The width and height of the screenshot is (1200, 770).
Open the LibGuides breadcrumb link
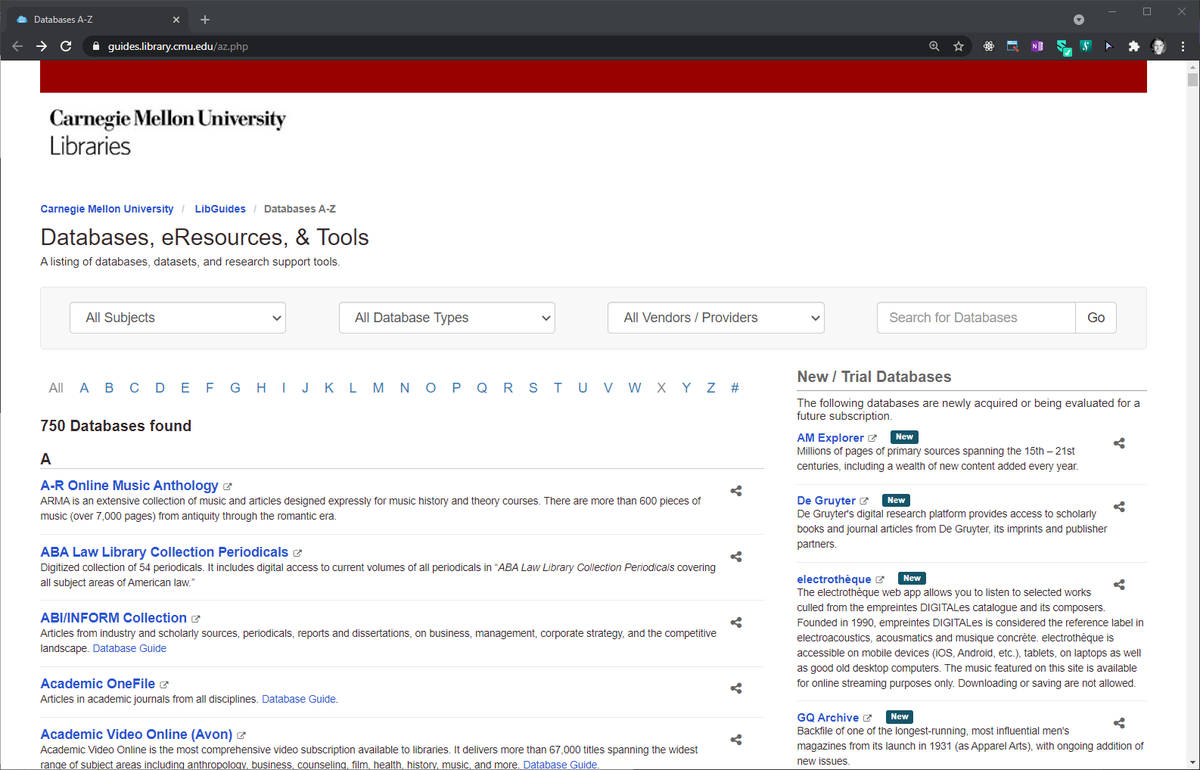pyautogui.click(x=220, y=209)
